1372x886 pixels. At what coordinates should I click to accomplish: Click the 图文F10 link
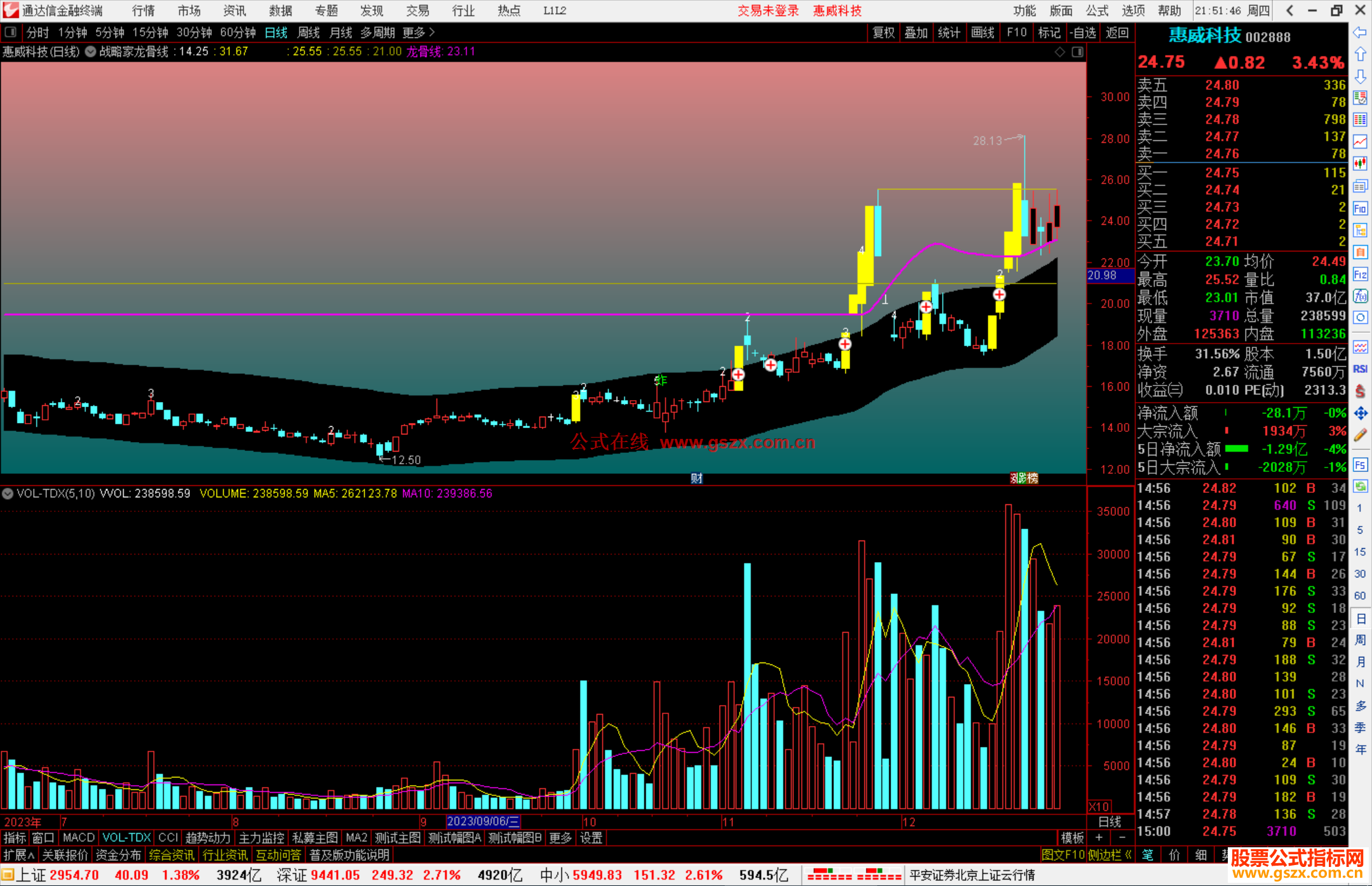point(1063,855)
